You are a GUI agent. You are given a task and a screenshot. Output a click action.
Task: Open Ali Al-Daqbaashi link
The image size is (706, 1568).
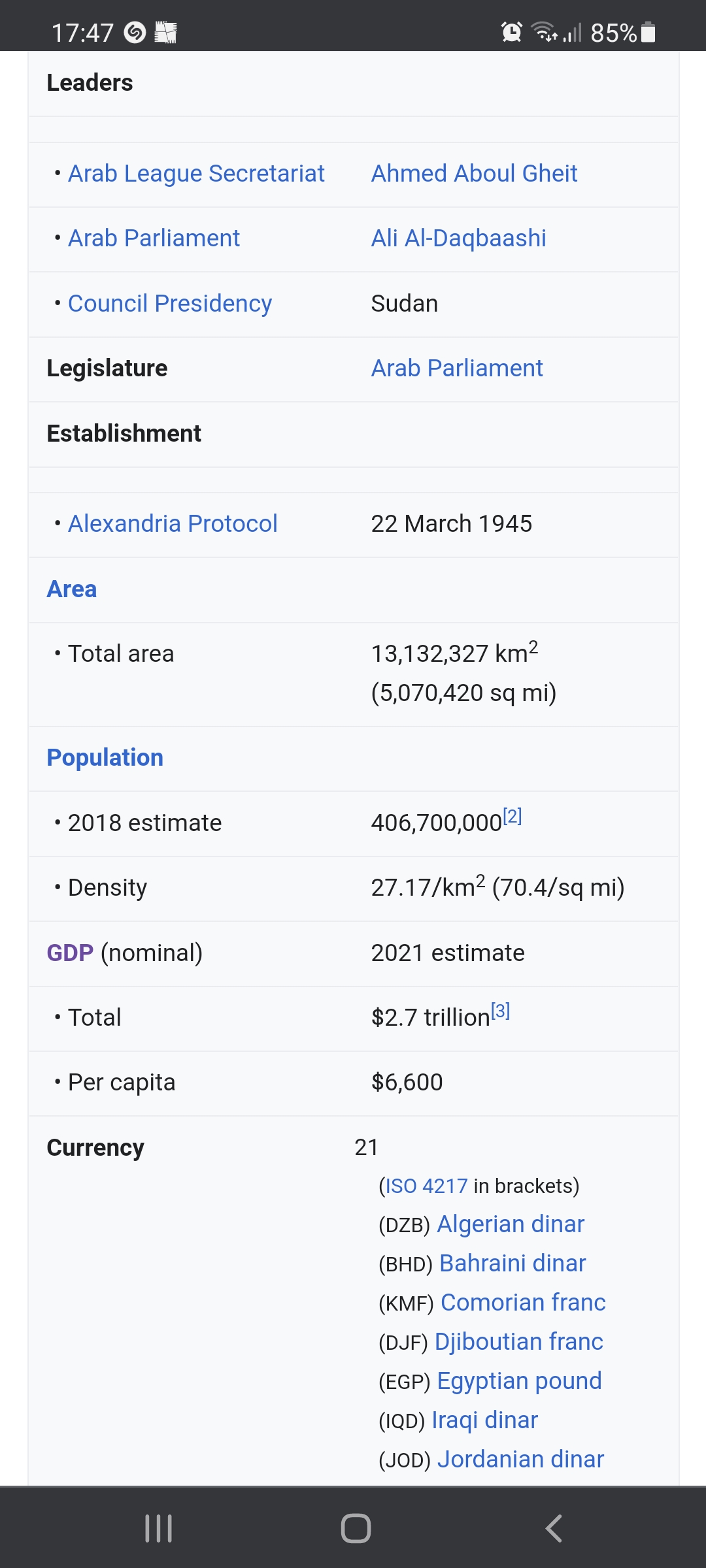pos(458,238)
